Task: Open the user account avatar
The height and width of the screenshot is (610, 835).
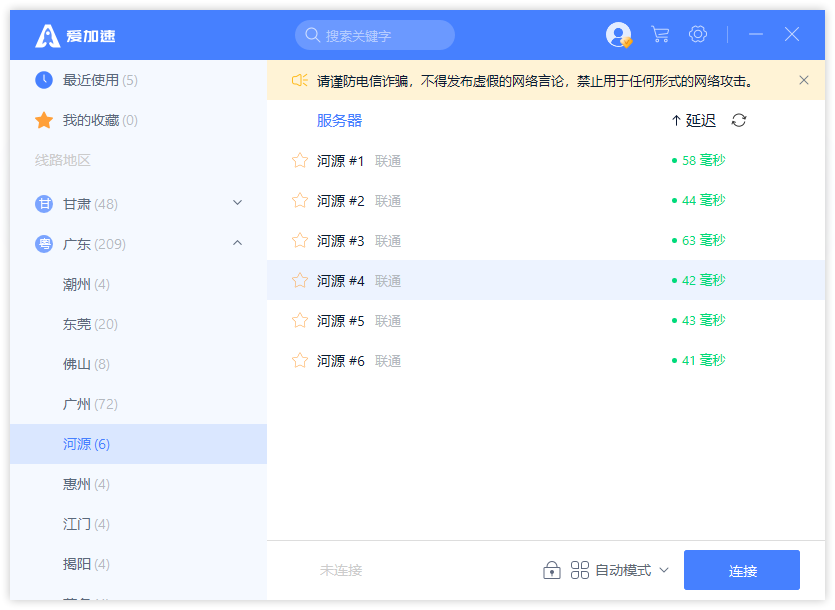Action: (619, 35)
